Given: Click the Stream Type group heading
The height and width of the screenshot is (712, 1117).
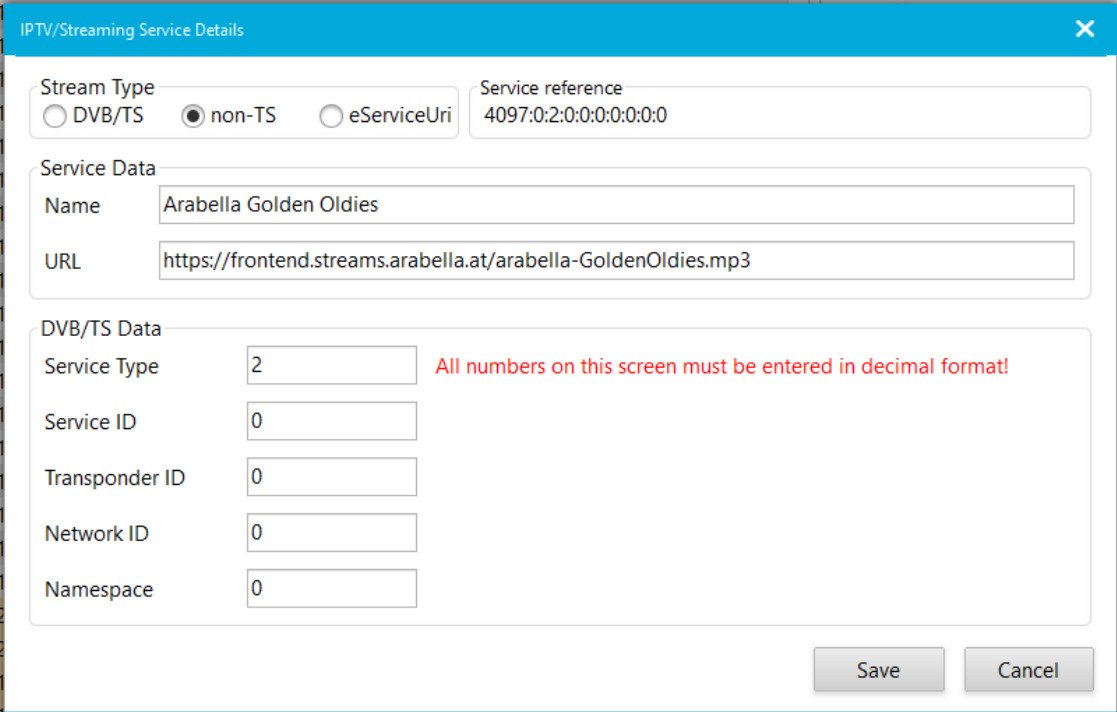Looking at the screenshot, I should pos(97,88).
